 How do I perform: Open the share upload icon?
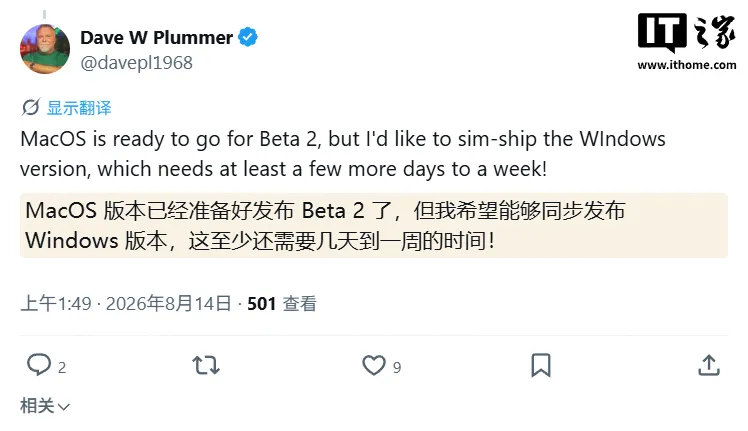click(709, 366)
